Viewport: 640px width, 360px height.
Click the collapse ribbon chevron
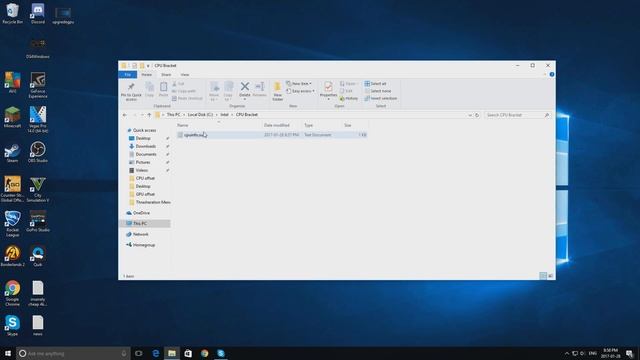(544, 75)
